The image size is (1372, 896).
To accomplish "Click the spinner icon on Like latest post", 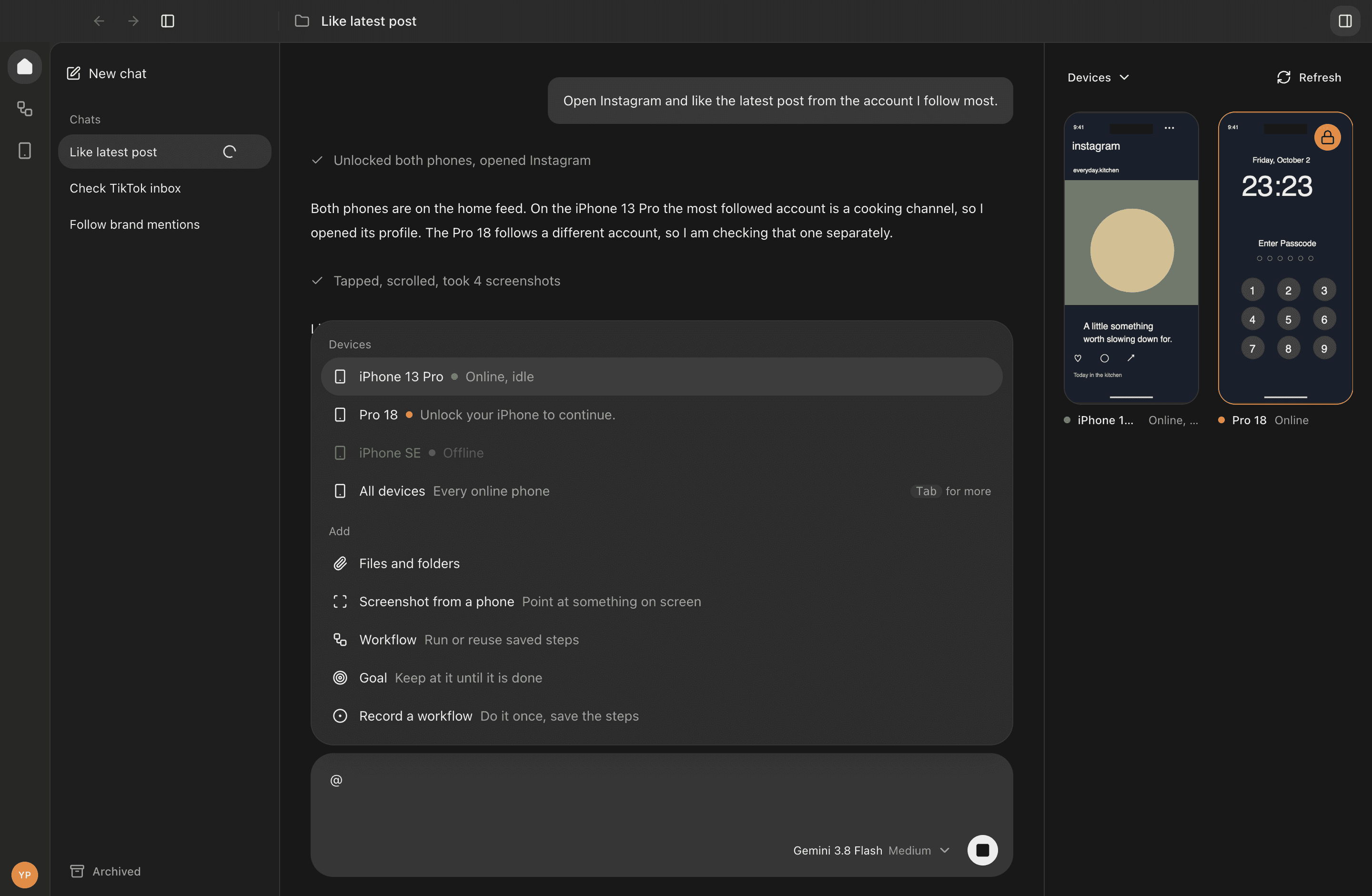I will (230, 152).
